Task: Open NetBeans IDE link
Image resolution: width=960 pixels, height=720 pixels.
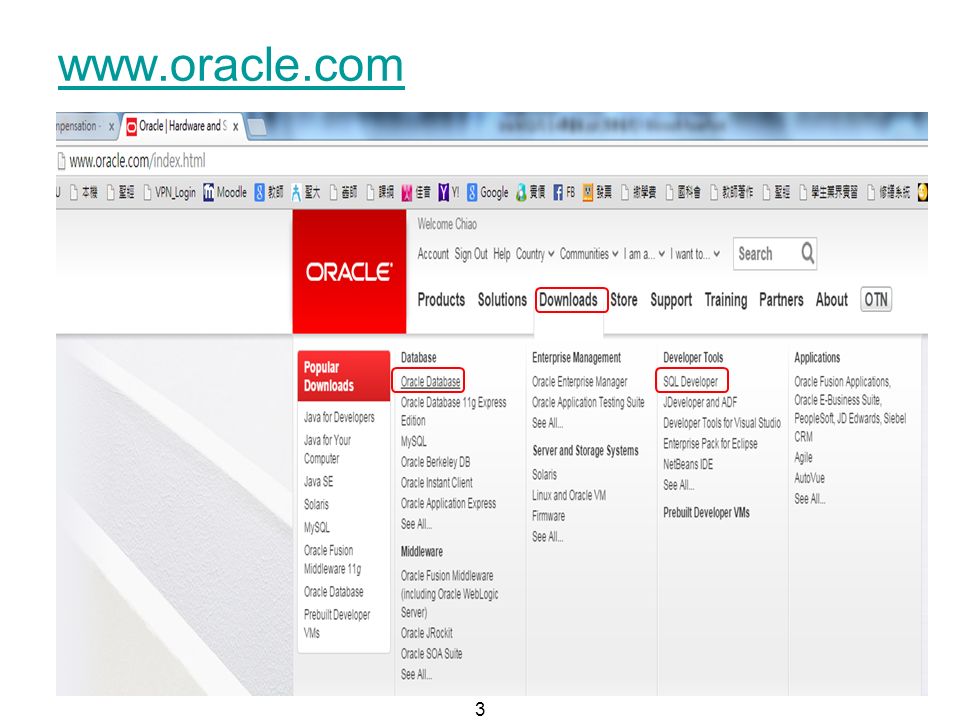Action: pos(688,465)
